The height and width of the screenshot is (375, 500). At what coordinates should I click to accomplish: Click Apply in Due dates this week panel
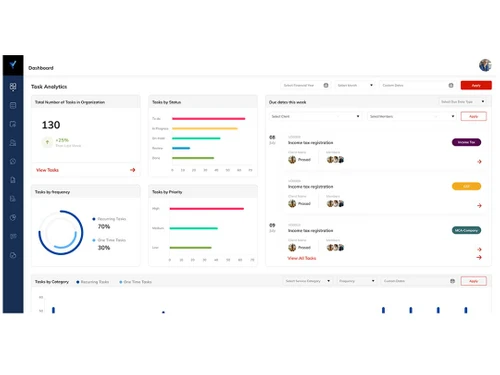pos(474,116)
